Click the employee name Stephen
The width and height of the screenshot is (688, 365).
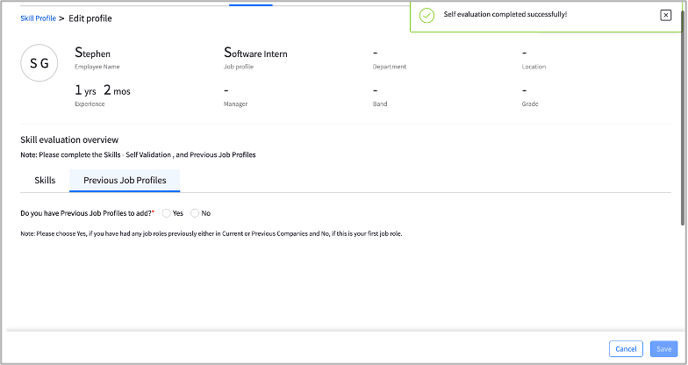coord(93,53)
